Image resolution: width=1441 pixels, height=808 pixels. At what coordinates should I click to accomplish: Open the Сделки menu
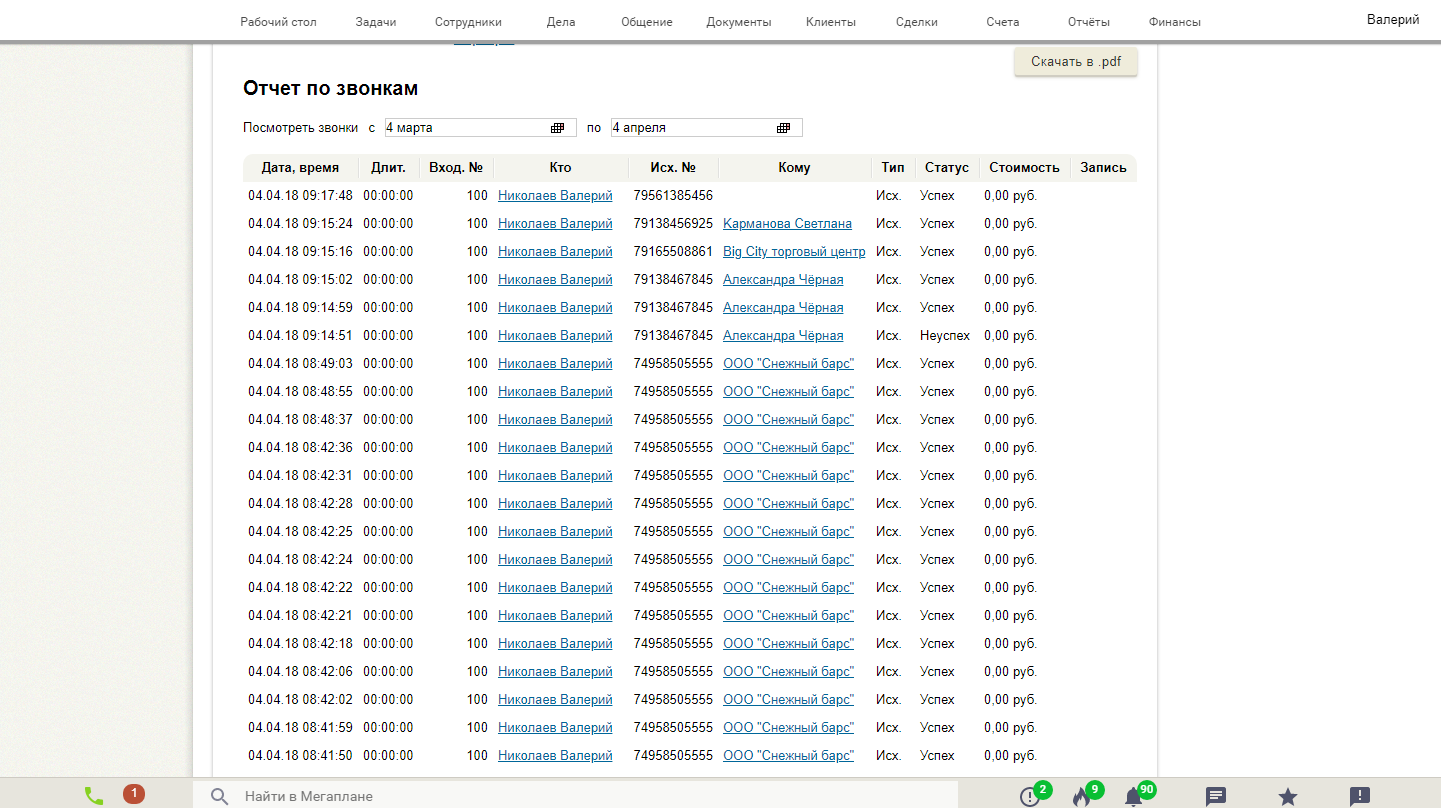917,22
